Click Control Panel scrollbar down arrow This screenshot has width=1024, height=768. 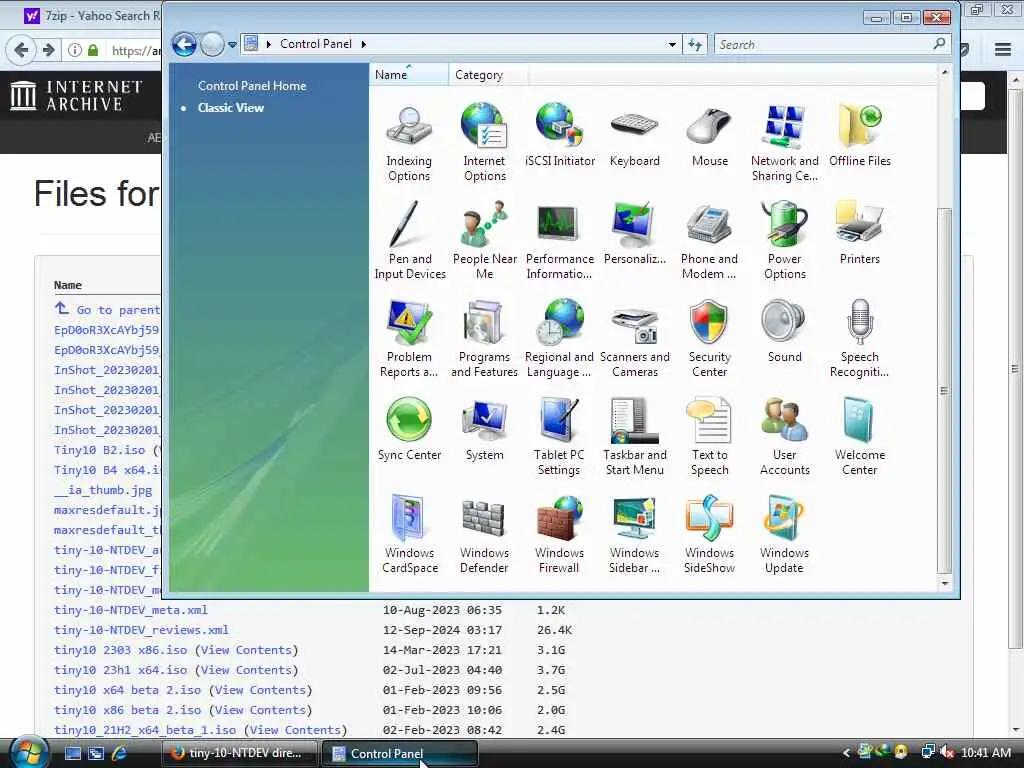[944, 582]
